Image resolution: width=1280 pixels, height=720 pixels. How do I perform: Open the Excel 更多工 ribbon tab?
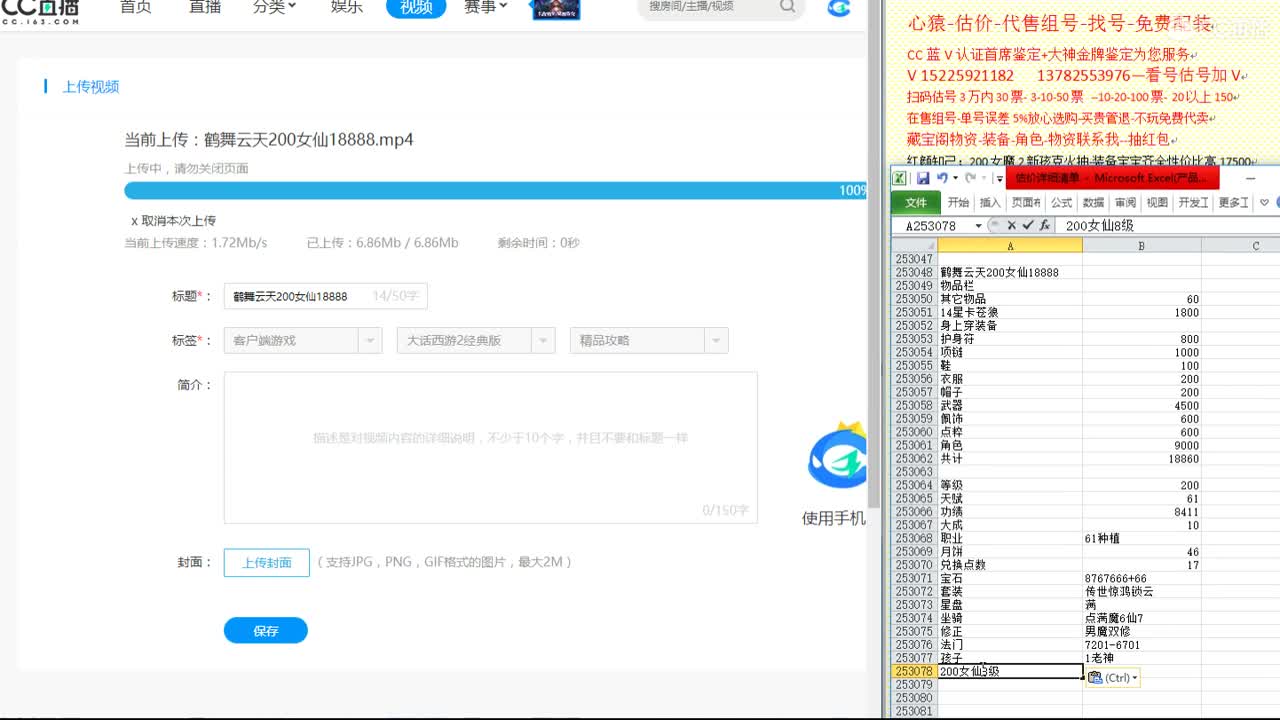pyautogui.click(x=1234, y=202)
